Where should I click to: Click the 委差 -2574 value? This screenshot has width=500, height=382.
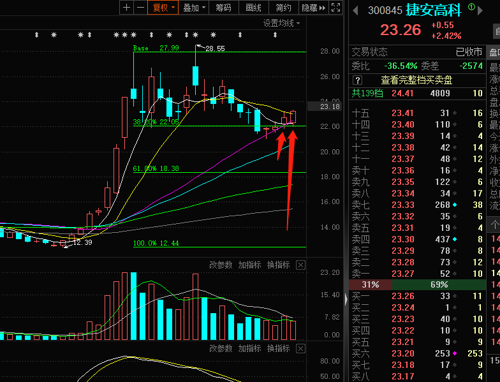pos(471,66)
